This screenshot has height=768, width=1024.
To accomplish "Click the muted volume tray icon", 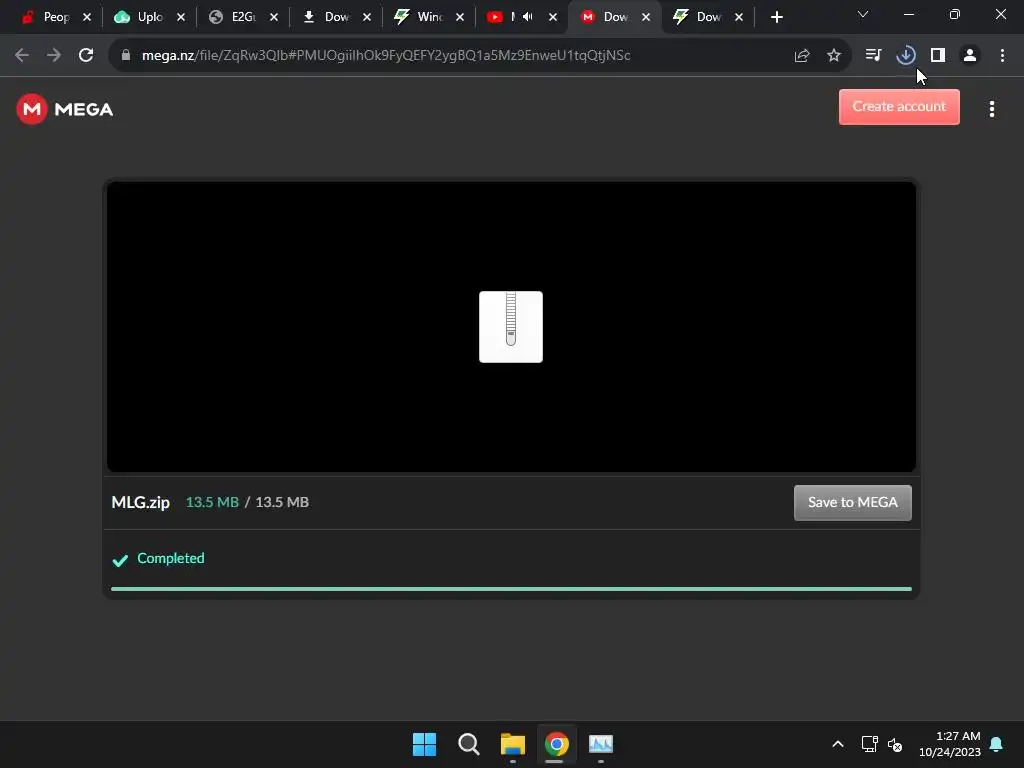I will point(895,744).
